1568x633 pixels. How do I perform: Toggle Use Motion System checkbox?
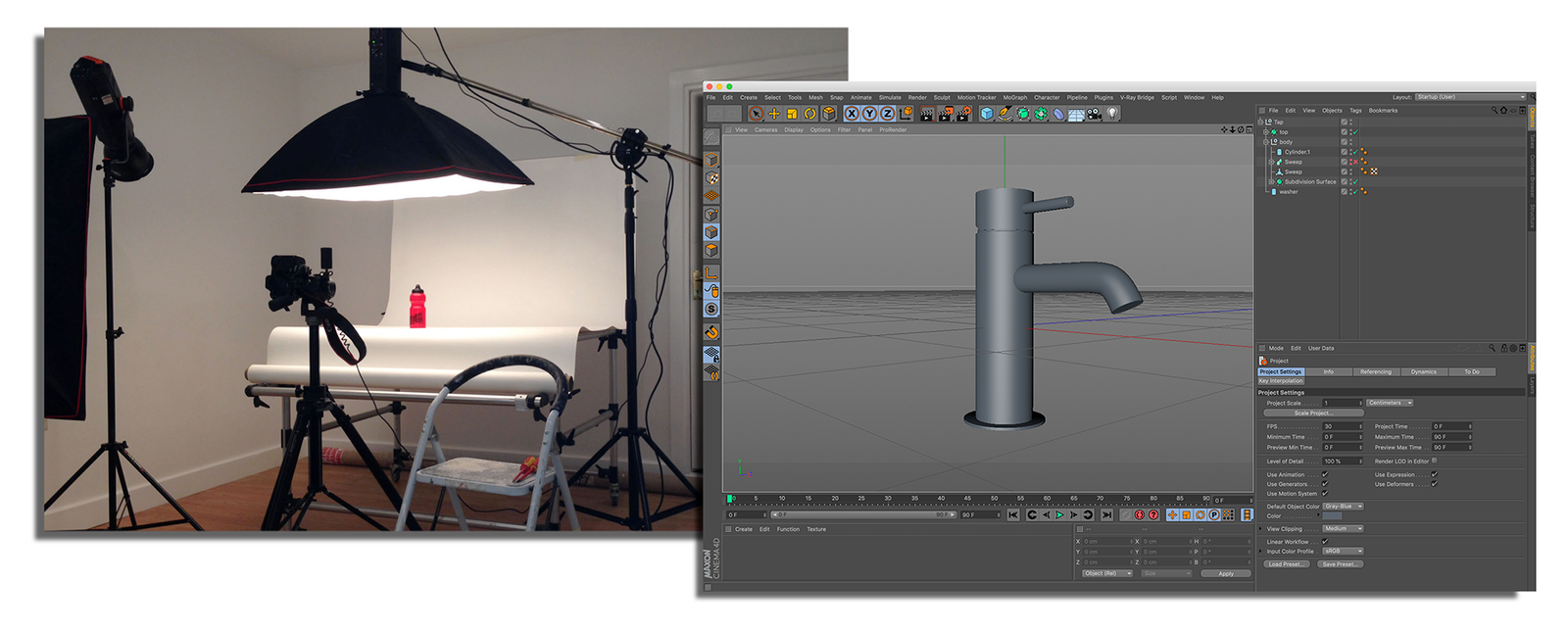(1325, 494)
